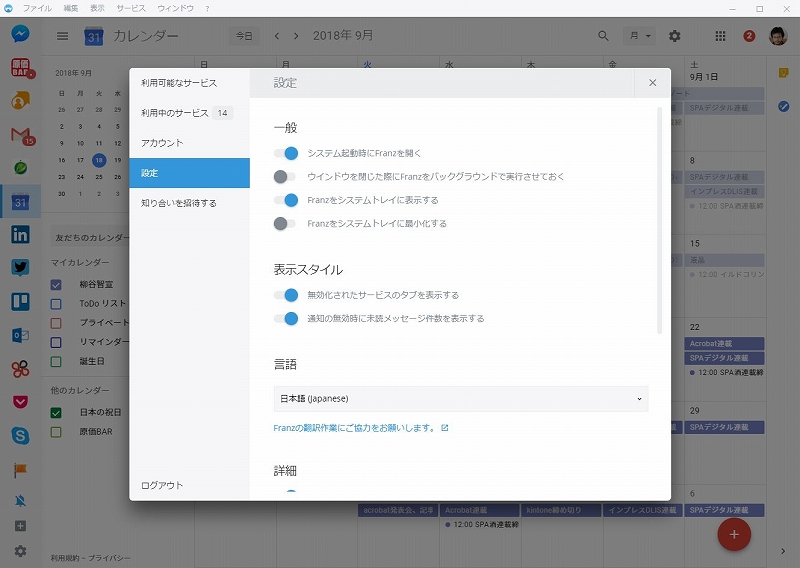
Task: Open the Tasks icon in right panel
Action: 784,106
